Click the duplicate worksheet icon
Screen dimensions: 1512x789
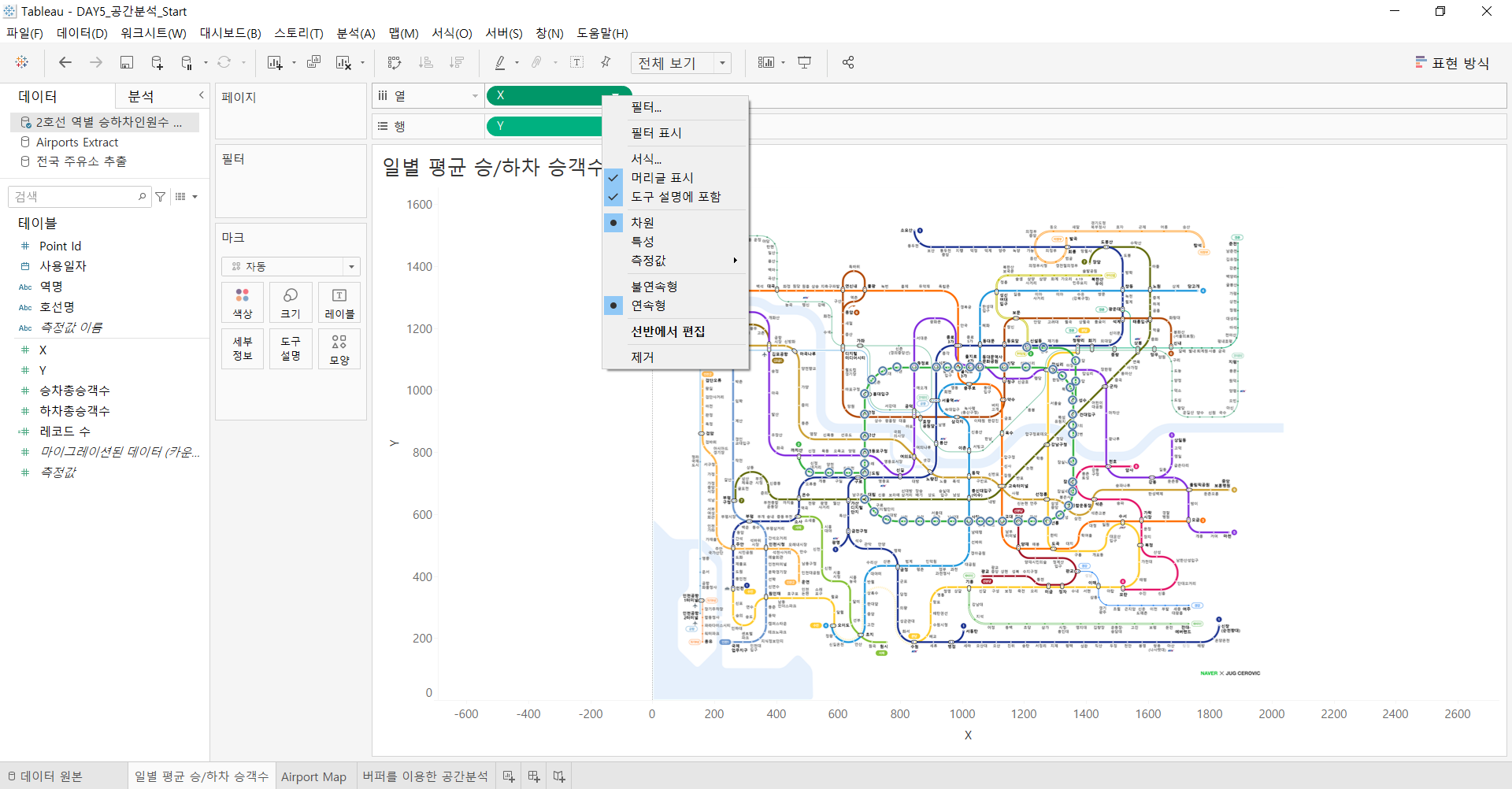click(x=313, y=62)
